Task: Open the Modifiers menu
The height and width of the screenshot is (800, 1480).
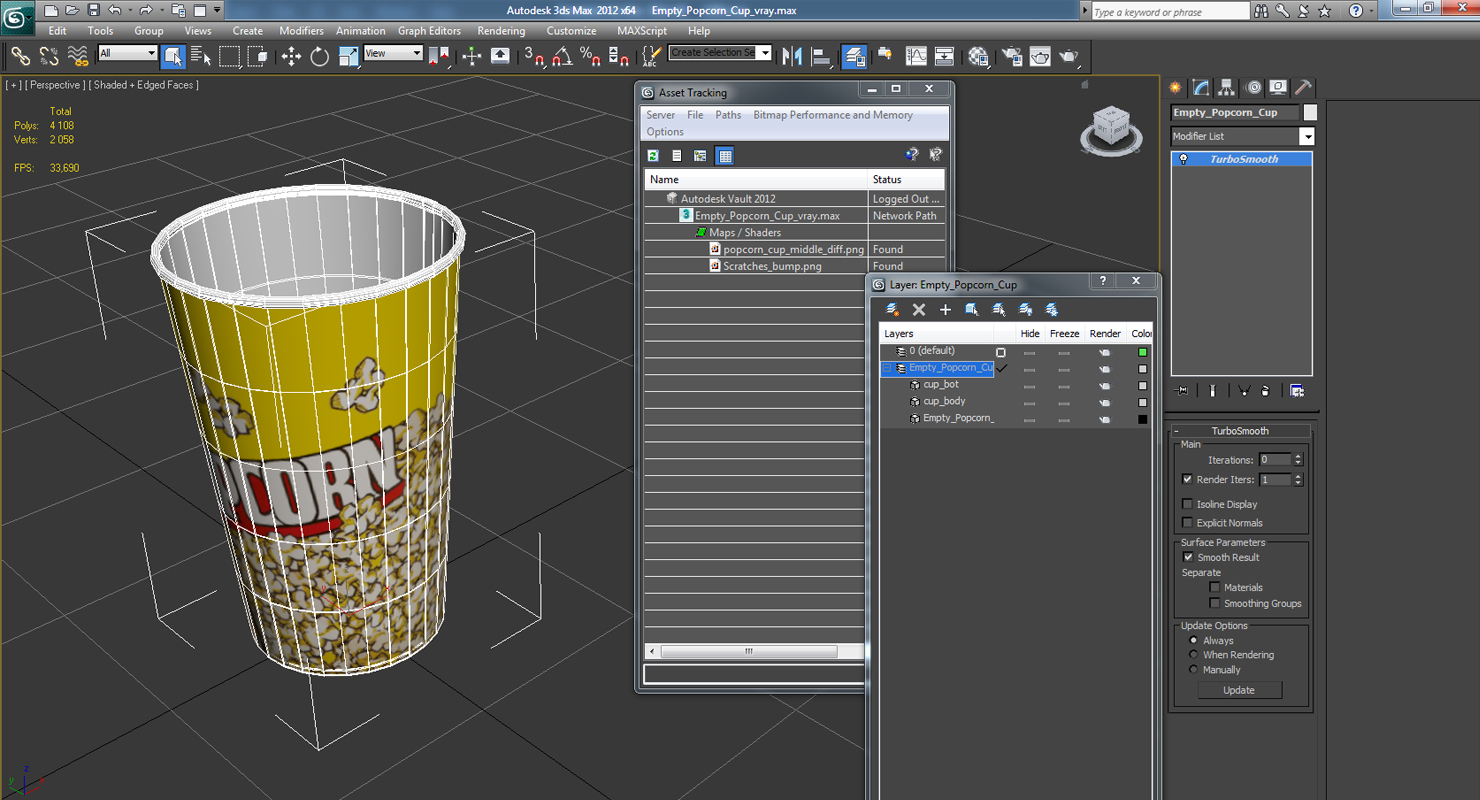Action: coord(301,31)
